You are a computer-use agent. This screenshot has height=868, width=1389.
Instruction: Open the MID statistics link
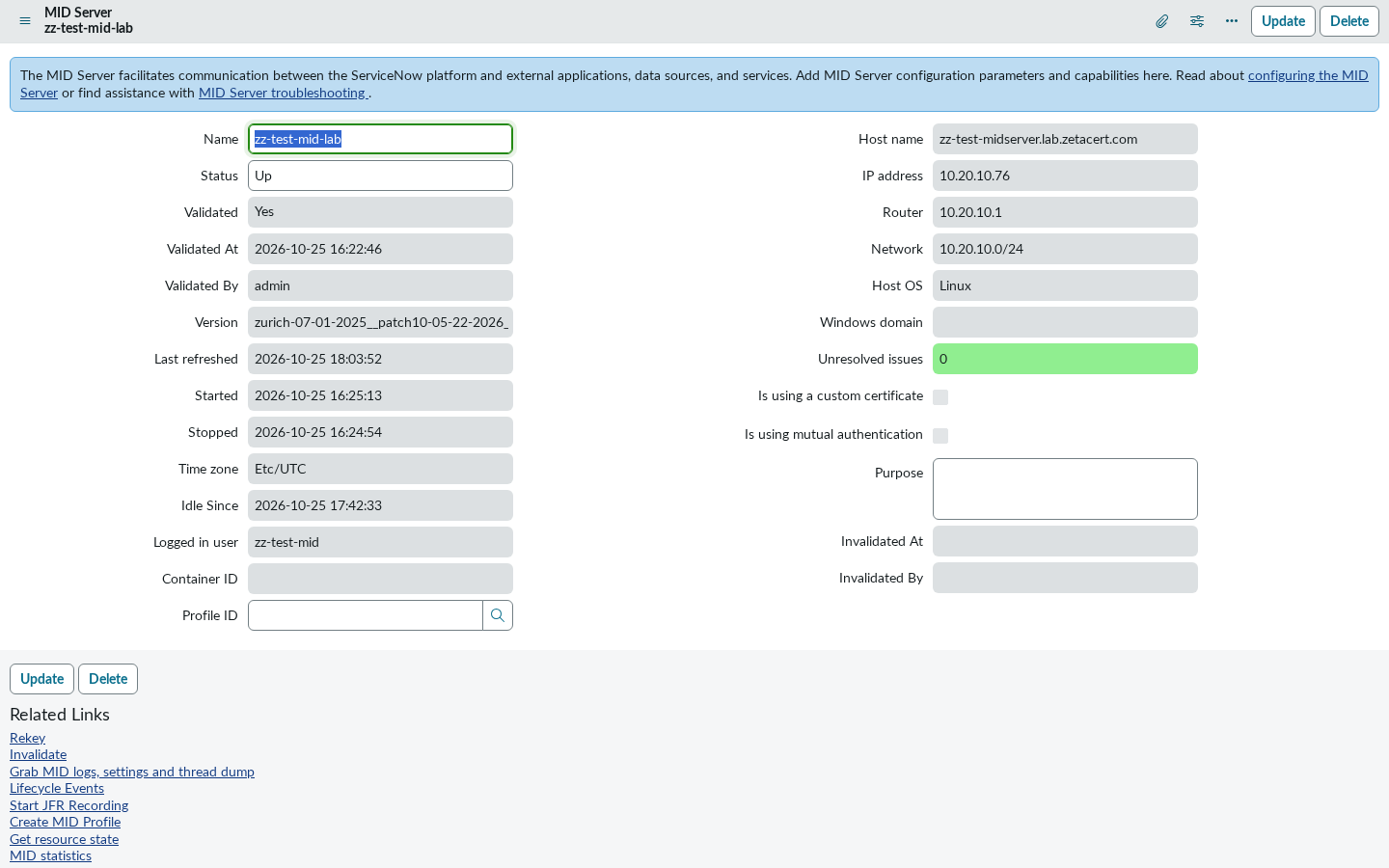tap(50, 855)
